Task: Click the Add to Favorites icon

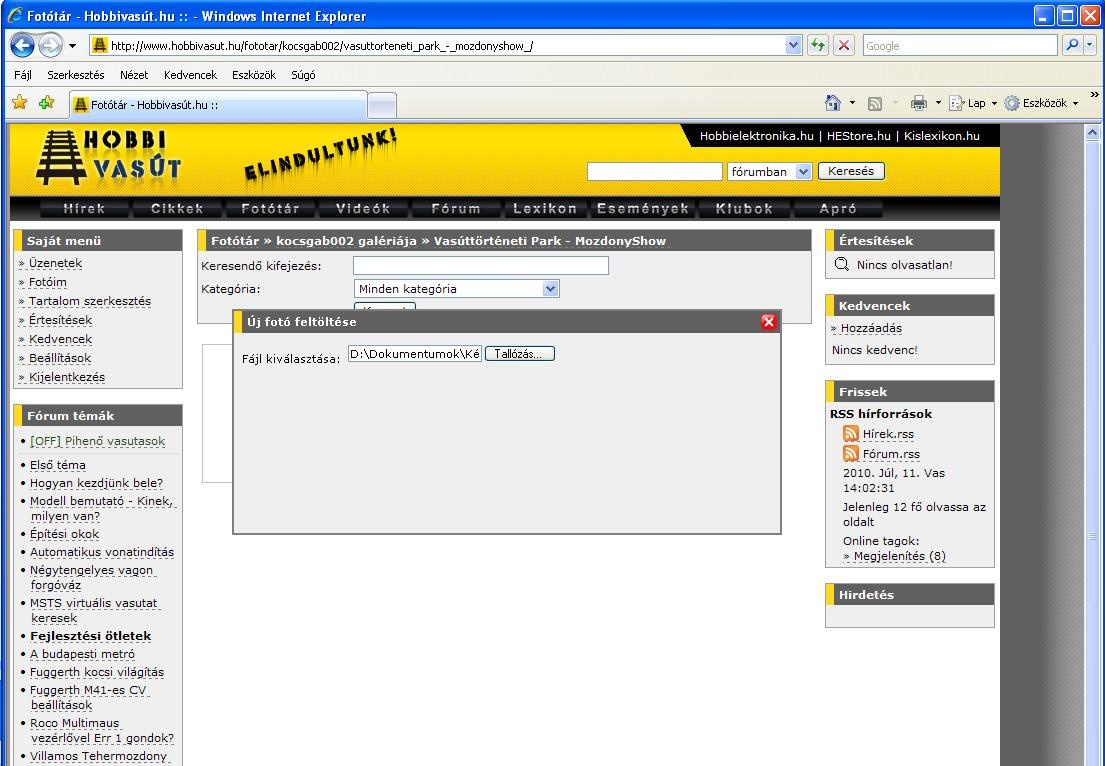Action: [x=46, y=103]
